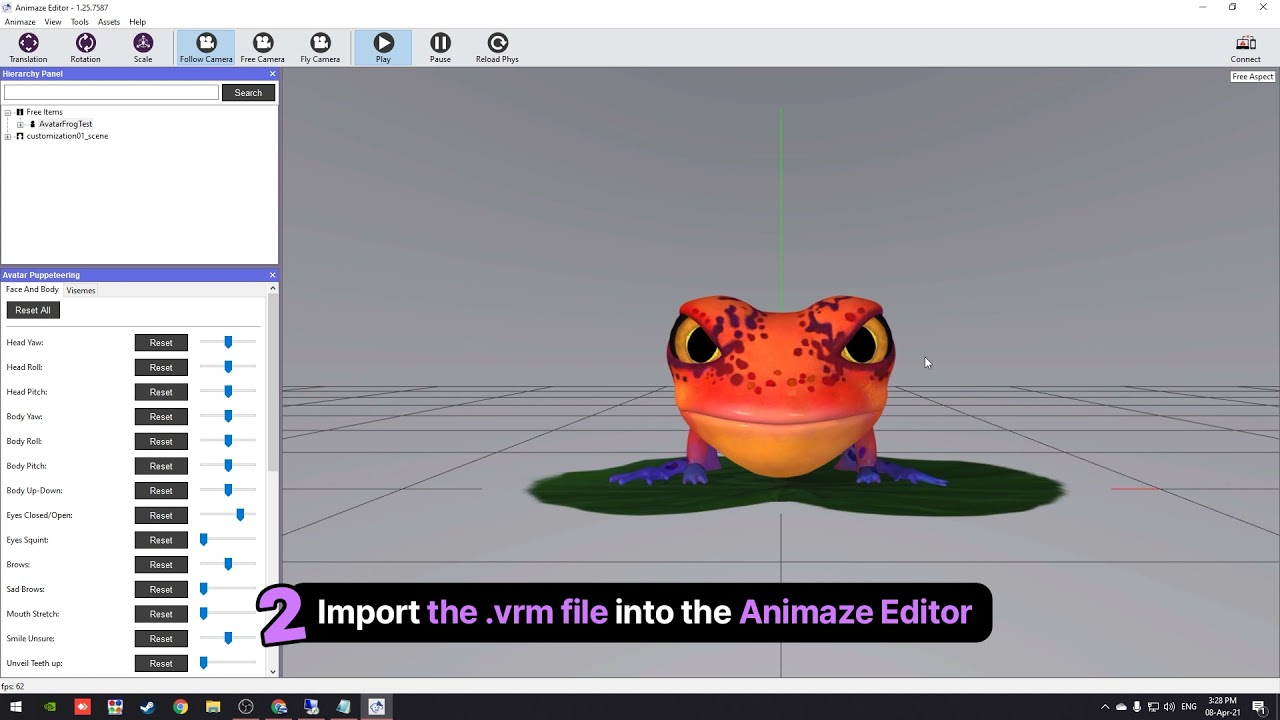Select the Translation tool
Screen dimensions: 1280x720
tap(28, 48)
